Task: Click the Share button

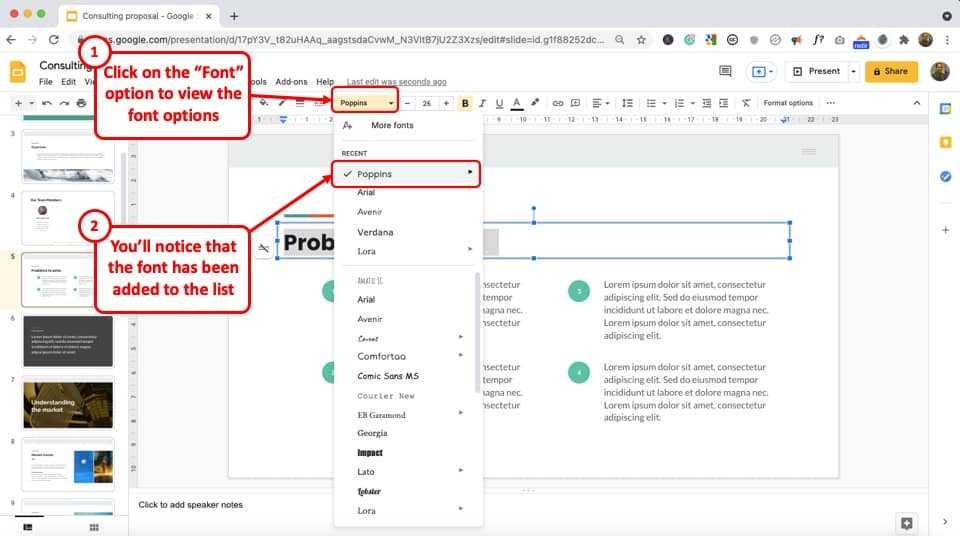Action: click(x=890, y=71)
